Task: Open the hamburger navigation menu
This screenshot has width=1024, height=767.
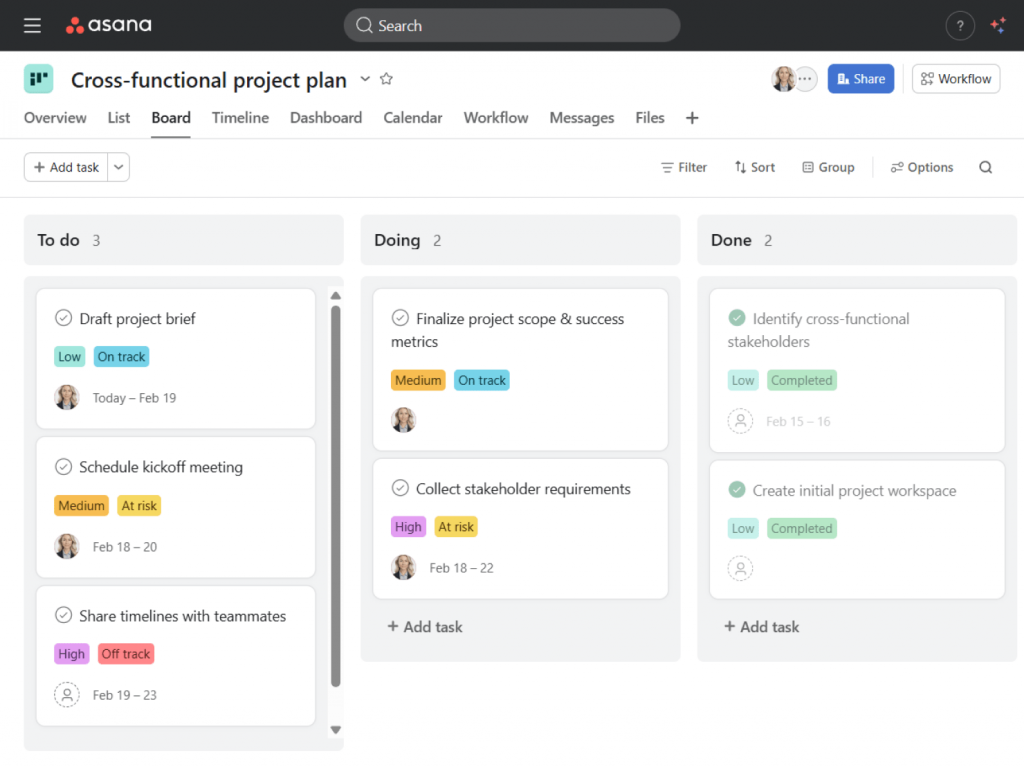Action: (32, 26)
